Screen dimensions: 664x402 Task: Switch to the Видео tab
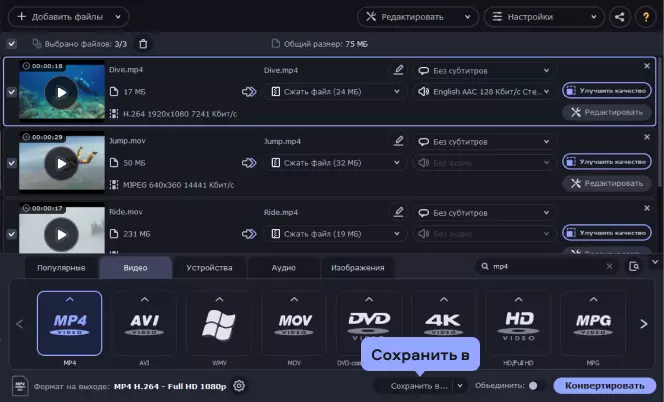[x=136, y=268]
